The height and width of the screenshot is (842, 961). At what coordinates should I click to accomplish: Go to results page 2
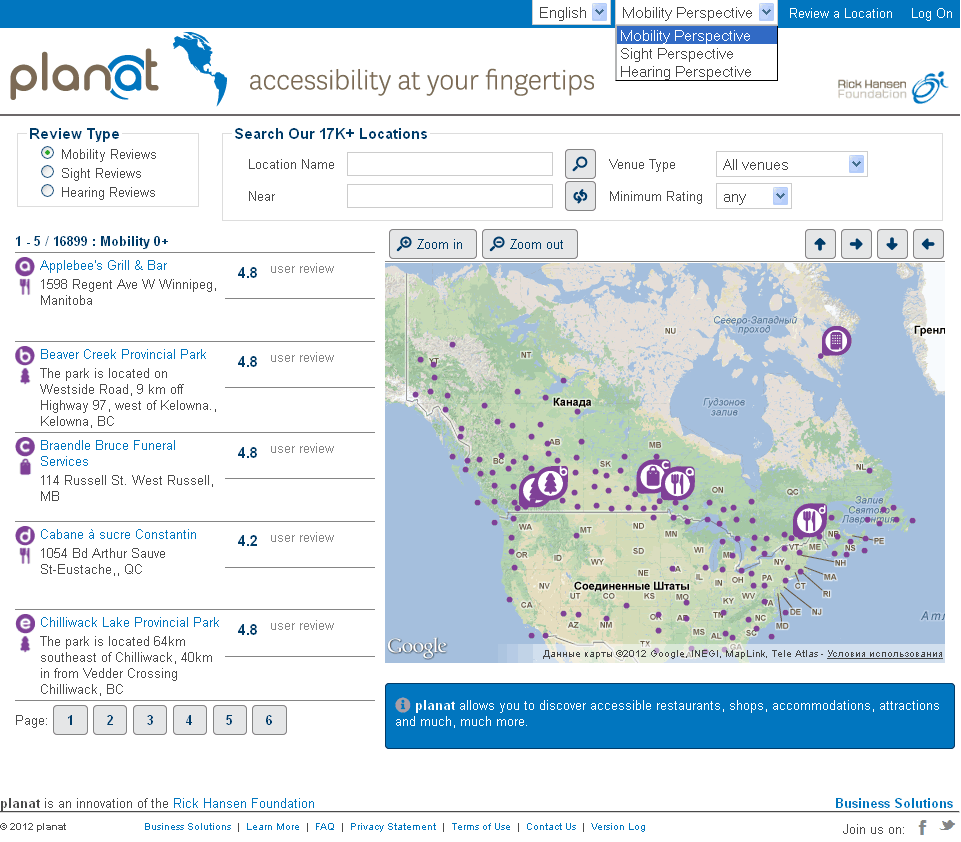coord(110,720)
